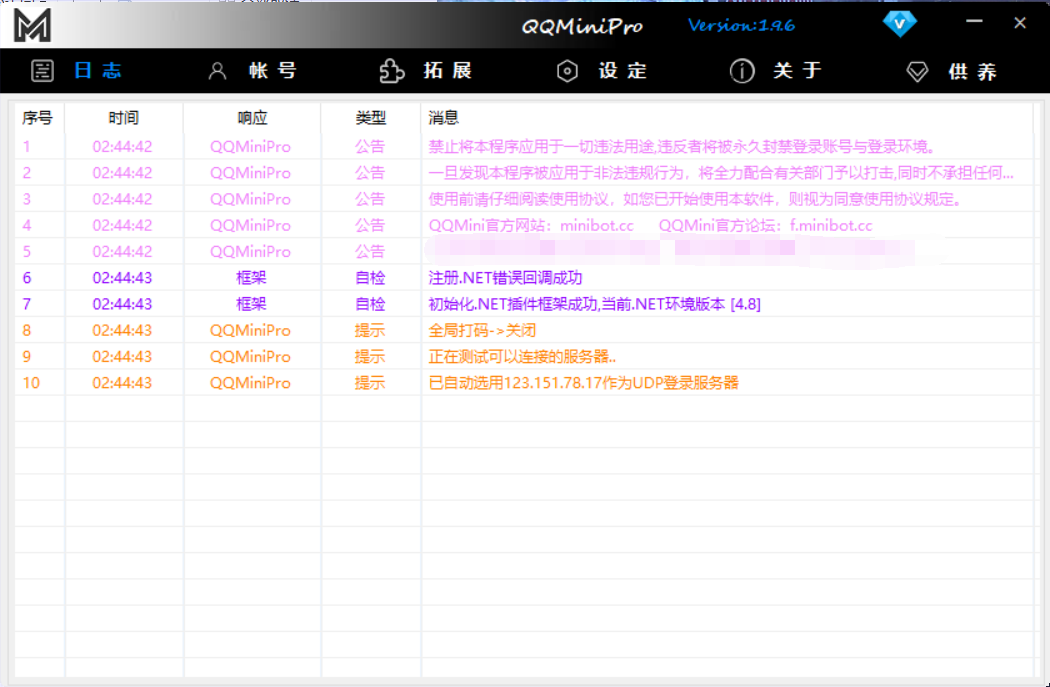The width and height of the screenshot is (1050, 687).
Task: Switch to the 日志 tab
Action: (98, 70)
